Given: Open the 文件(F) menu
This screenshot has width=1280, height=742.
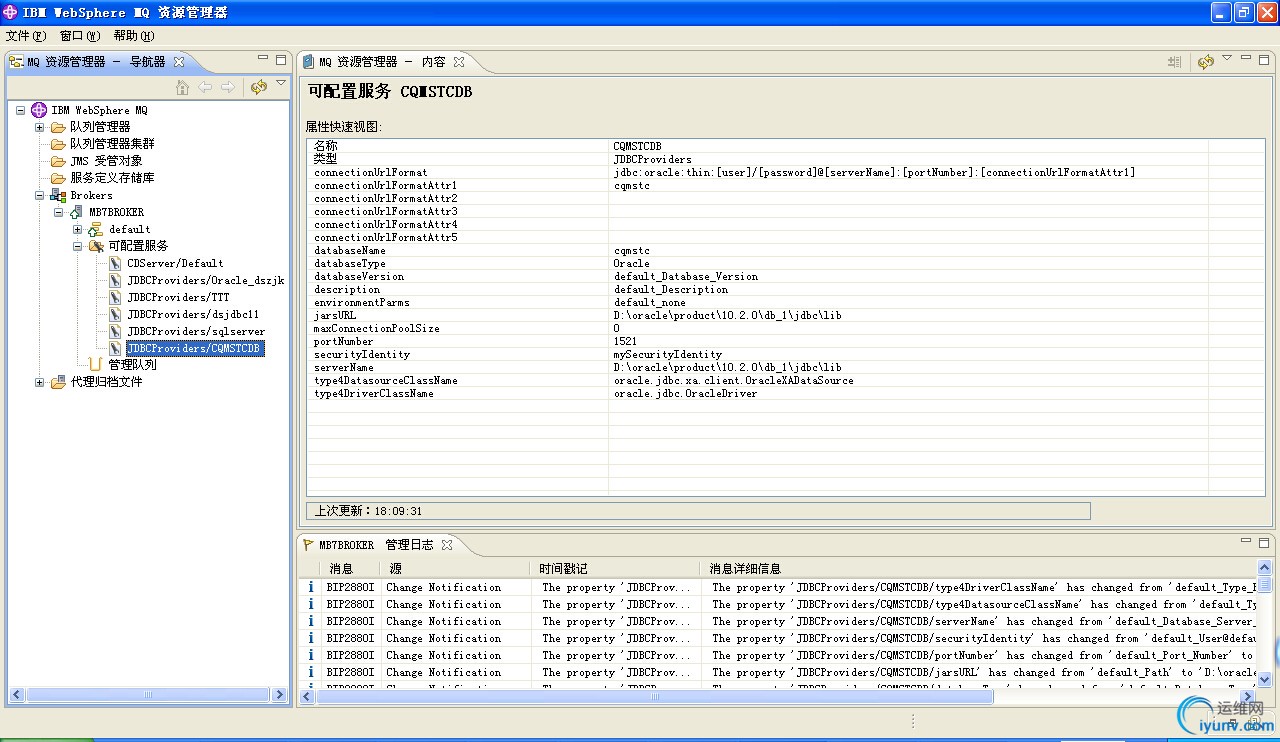Looking at the screenshot, I should [x=26, y=36].
